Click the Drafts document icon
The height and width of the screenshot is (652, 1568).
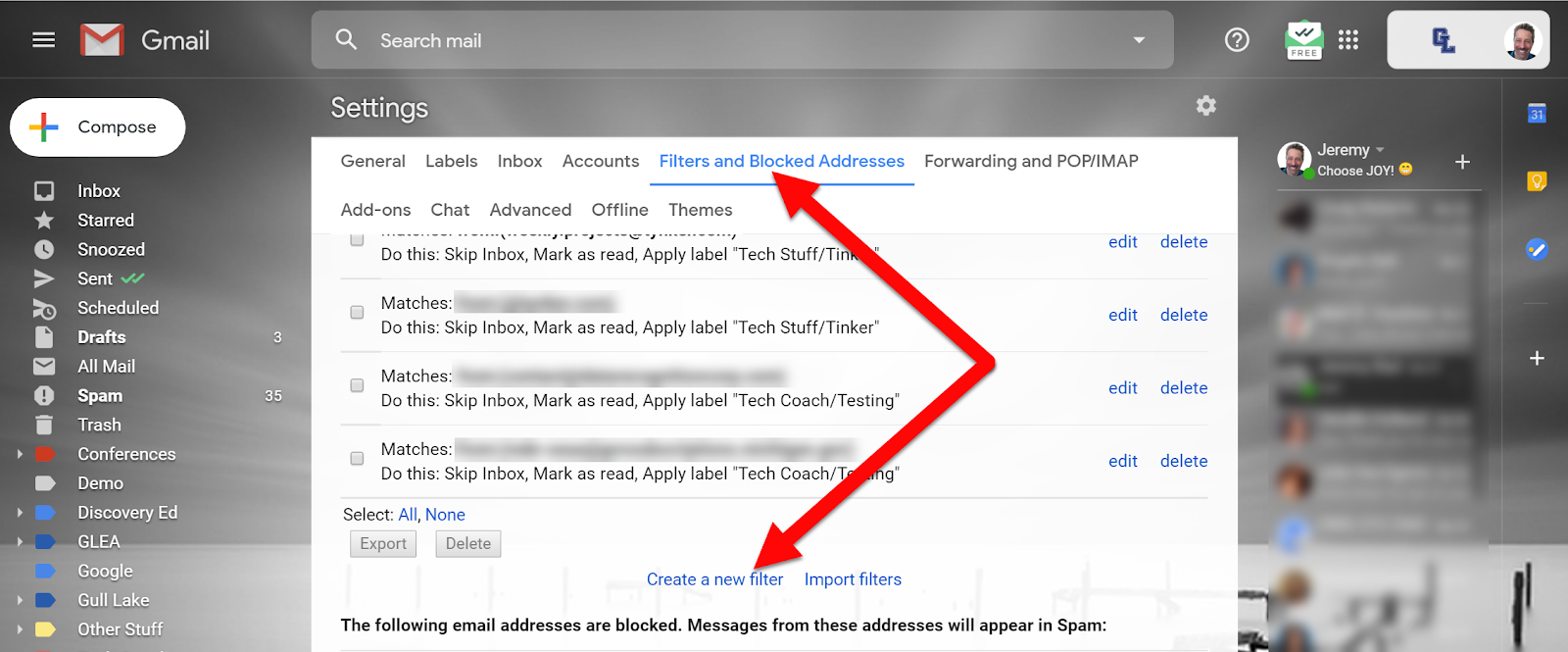[44, 337]
